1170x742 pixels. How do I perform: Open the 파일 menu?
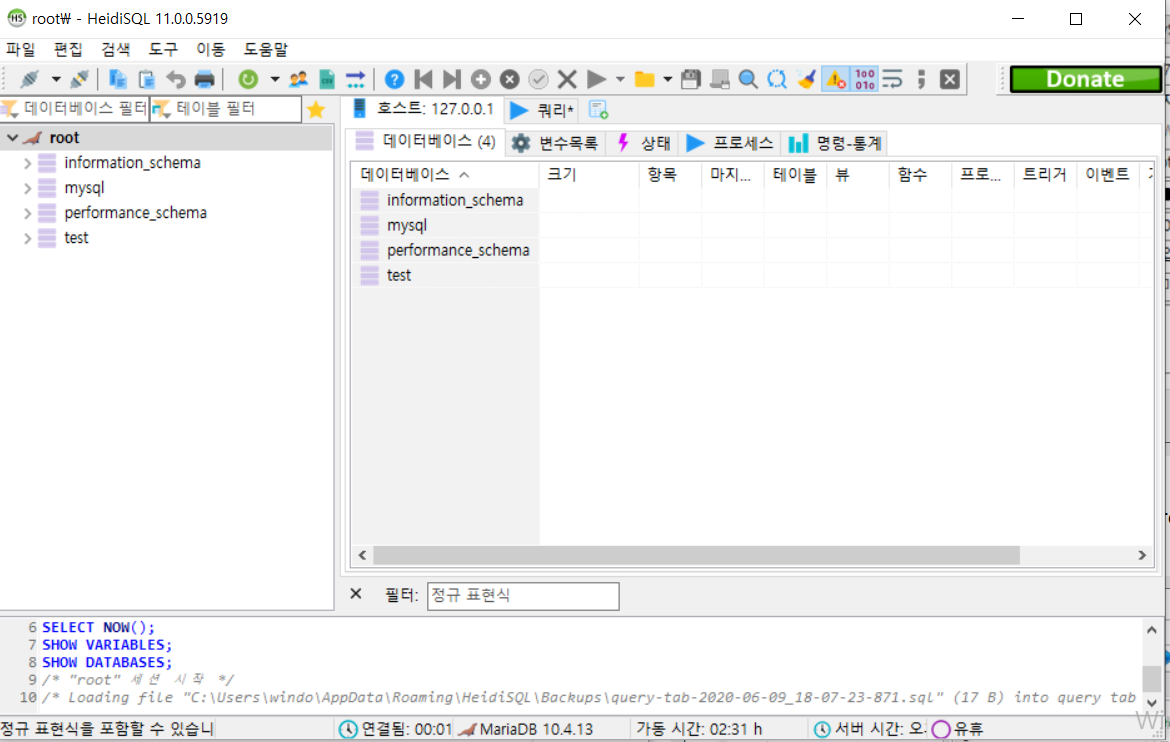[x=21, y=49]
